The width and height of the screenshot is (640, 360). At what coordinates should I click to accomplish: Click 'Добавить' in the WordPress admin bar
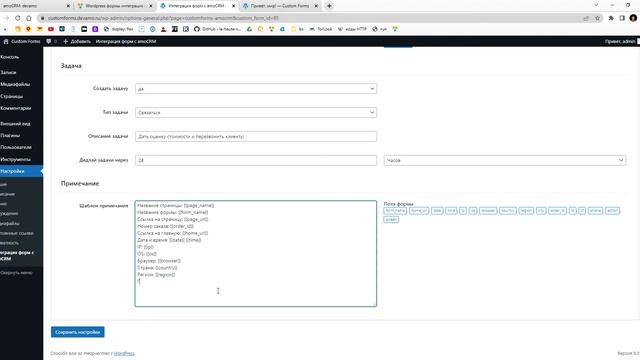(77, 41)
